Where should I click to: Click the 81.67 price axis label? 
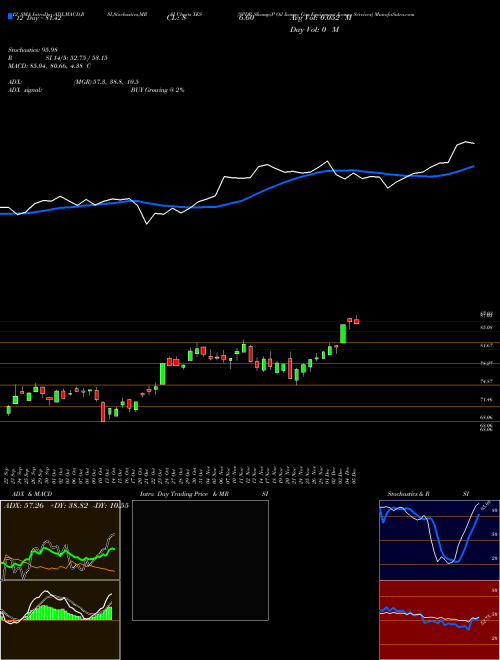pos(486,345)
